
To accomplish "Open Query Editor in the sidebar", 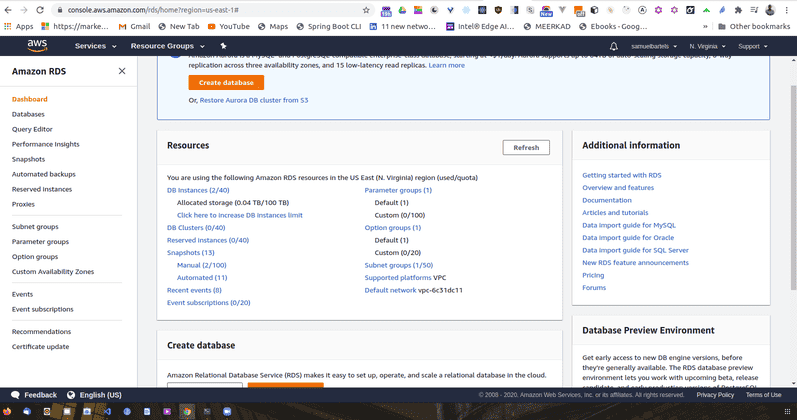I will pyautogui.click(x=32, y=129).
